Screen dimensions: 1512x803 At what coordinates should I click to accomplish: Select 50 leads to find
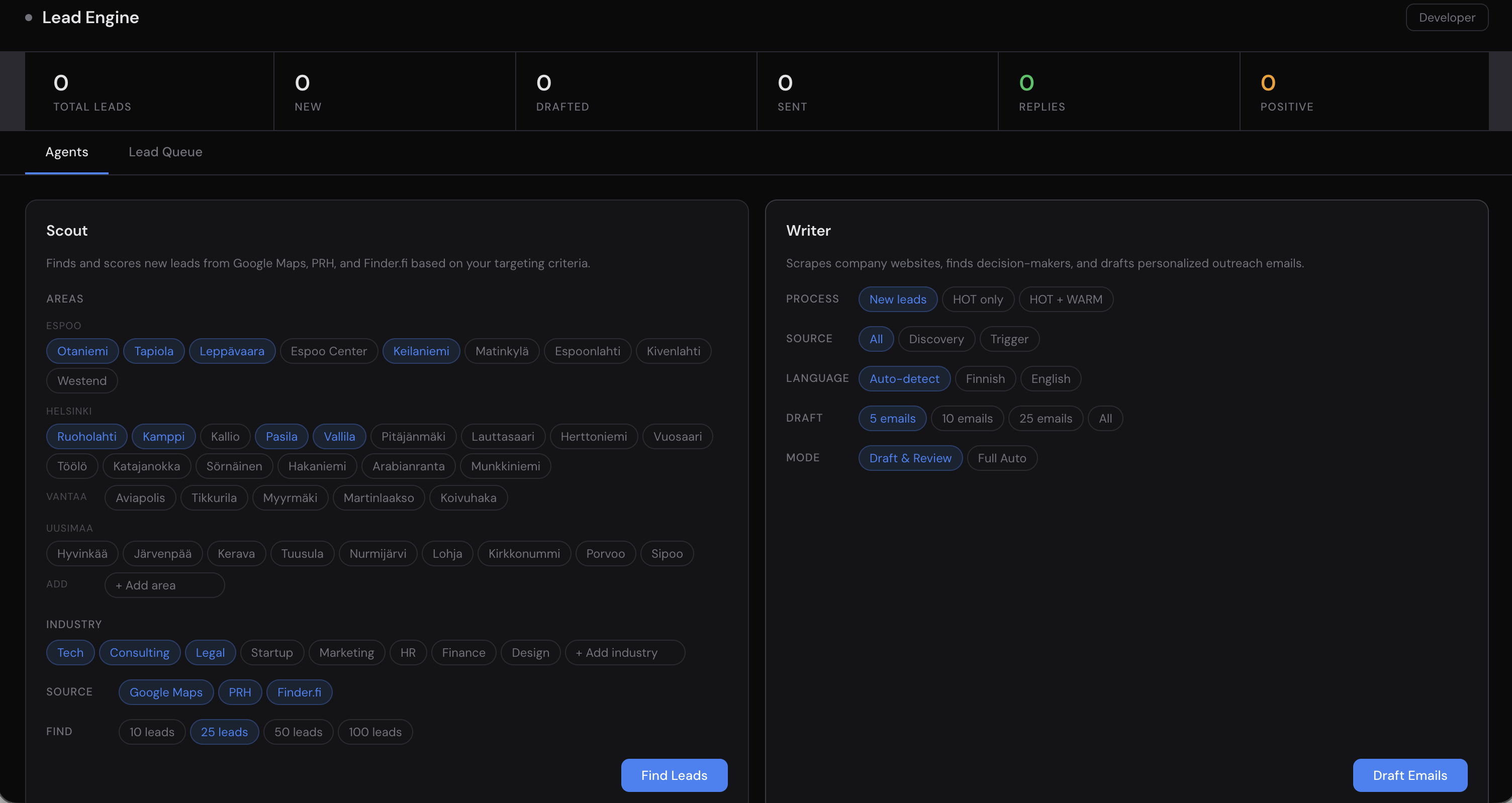tap(298, 732)
